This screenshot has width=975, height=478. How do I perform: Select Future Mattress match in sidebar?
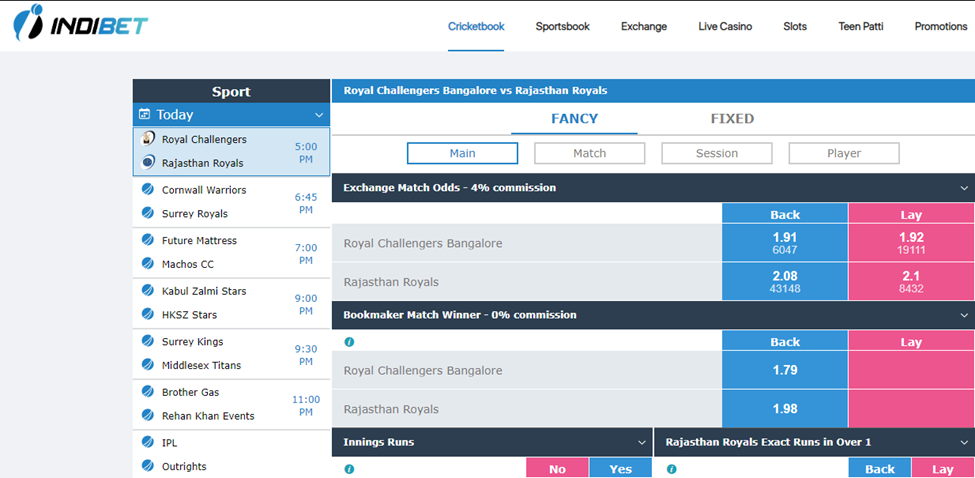pyautogui.click(x=231, y=252)
